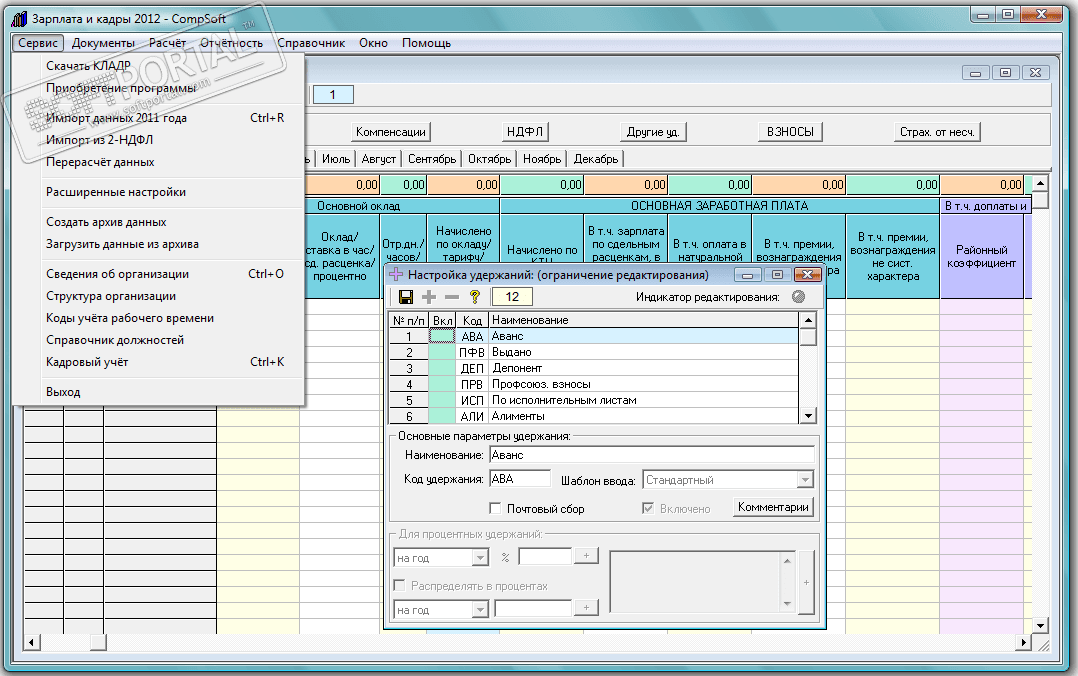Open the Сервис menu

coord(38,43)
